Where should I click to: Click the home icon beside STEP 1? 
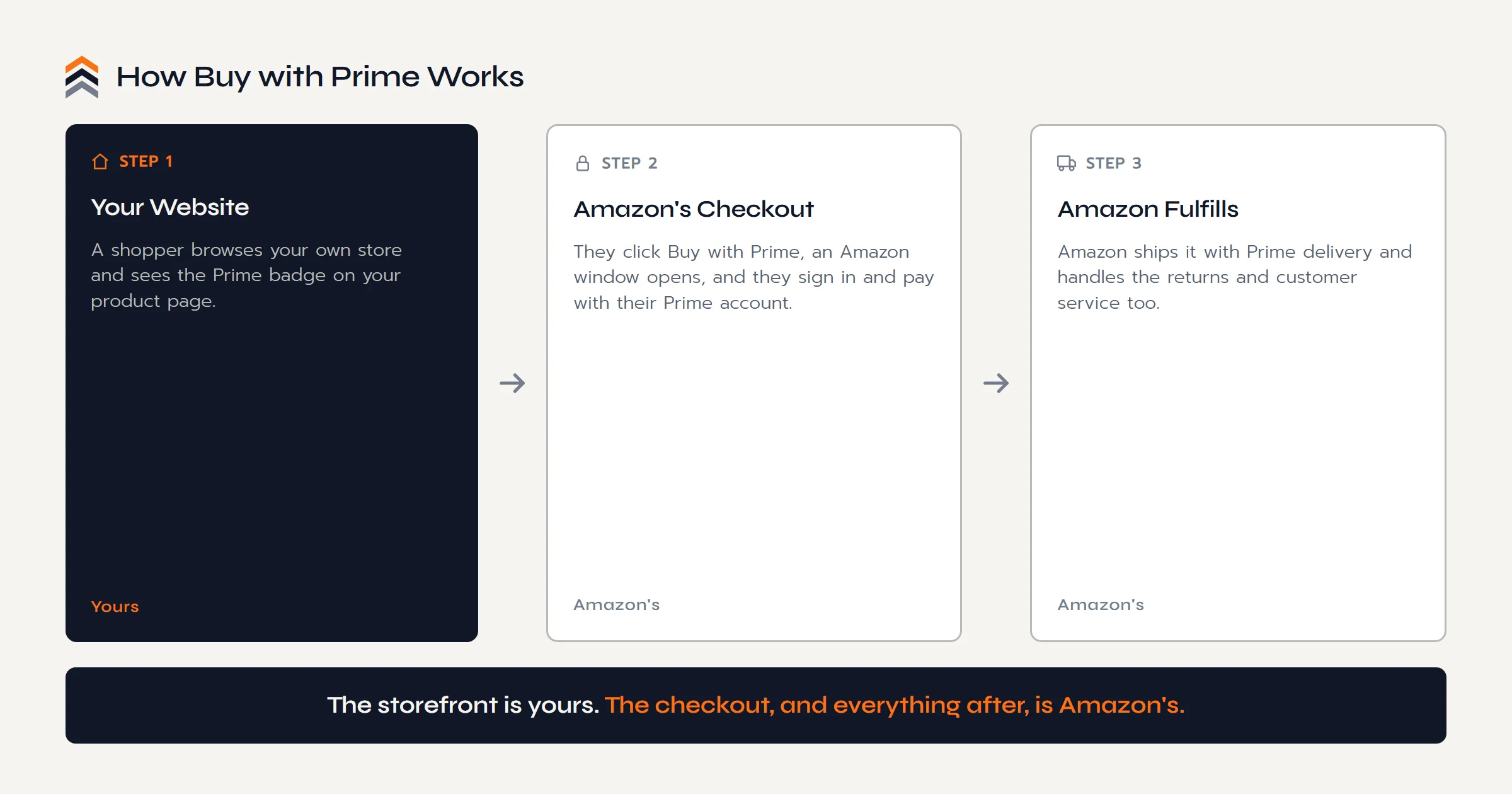click(100, 162)
